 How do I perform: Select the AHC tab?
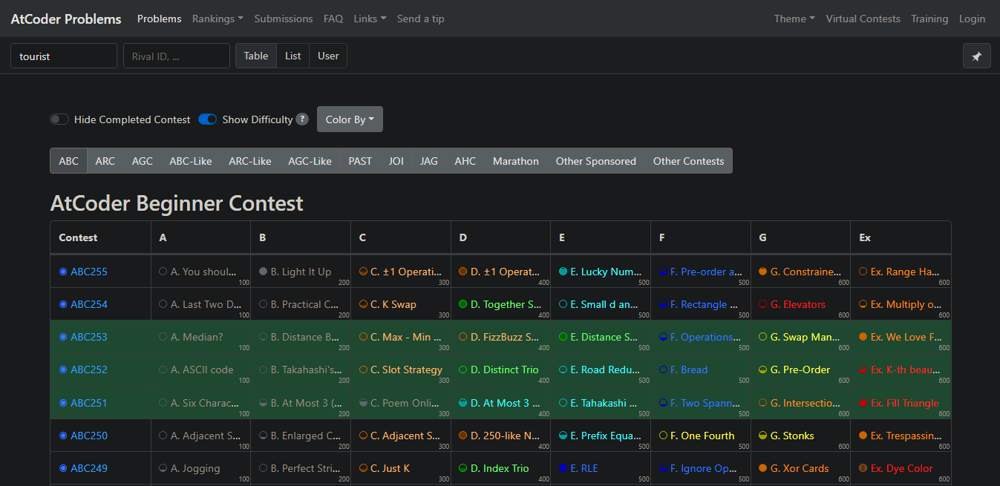point(465,161)
